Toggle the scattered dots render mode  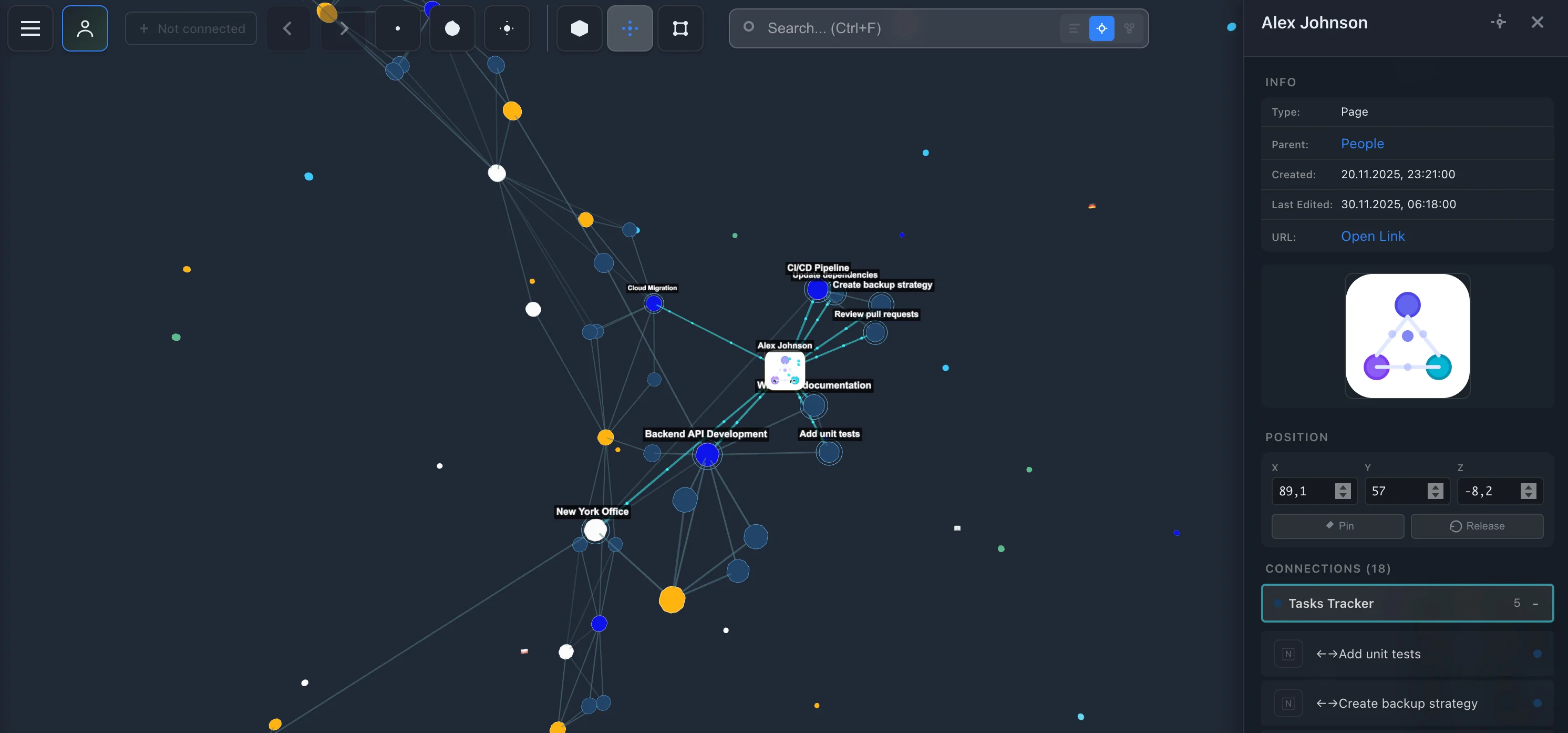(630, 28)
